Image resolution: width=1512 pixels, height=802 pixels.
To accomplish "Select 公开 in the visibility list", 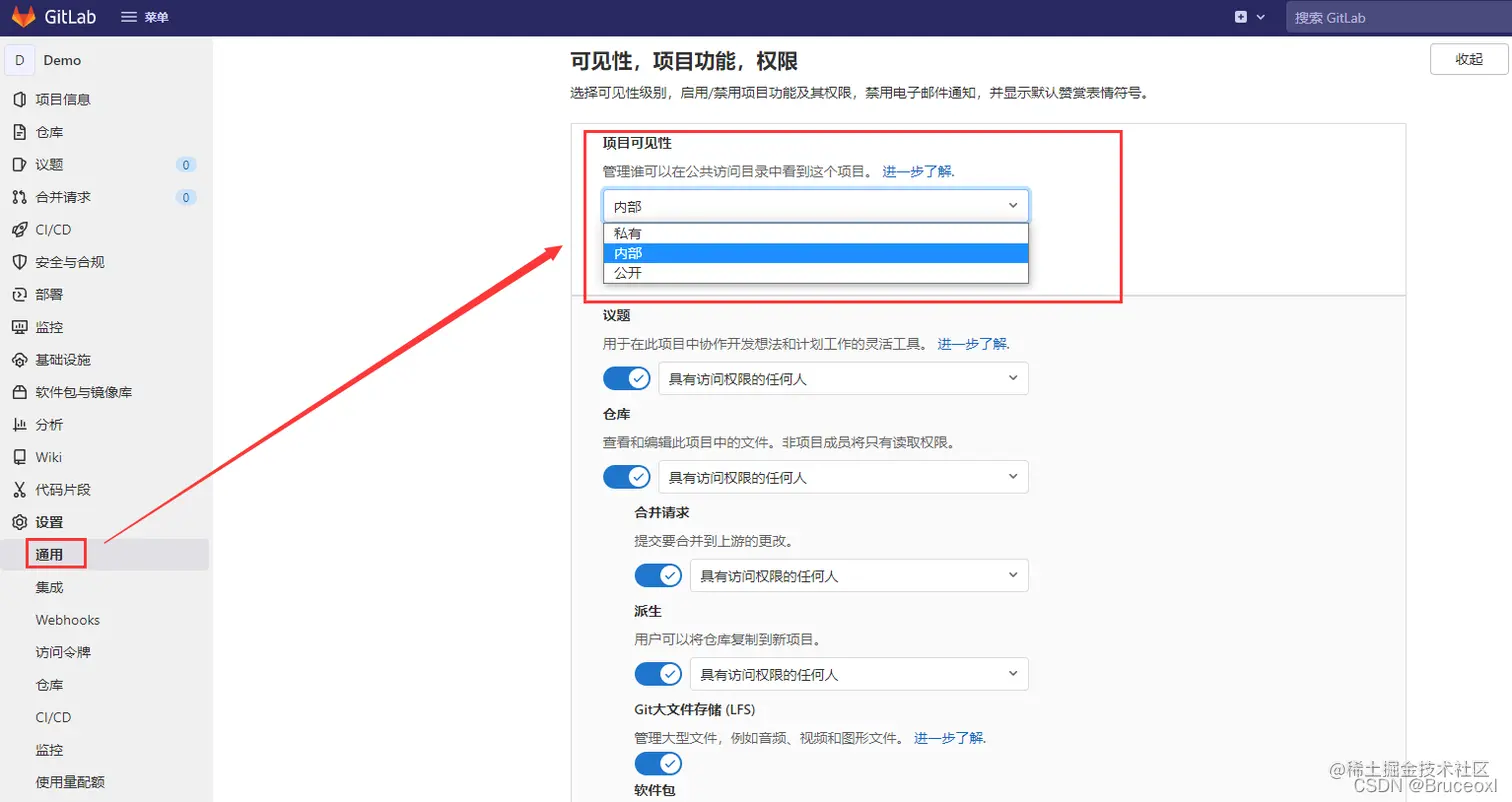I will tap(630, 273).
